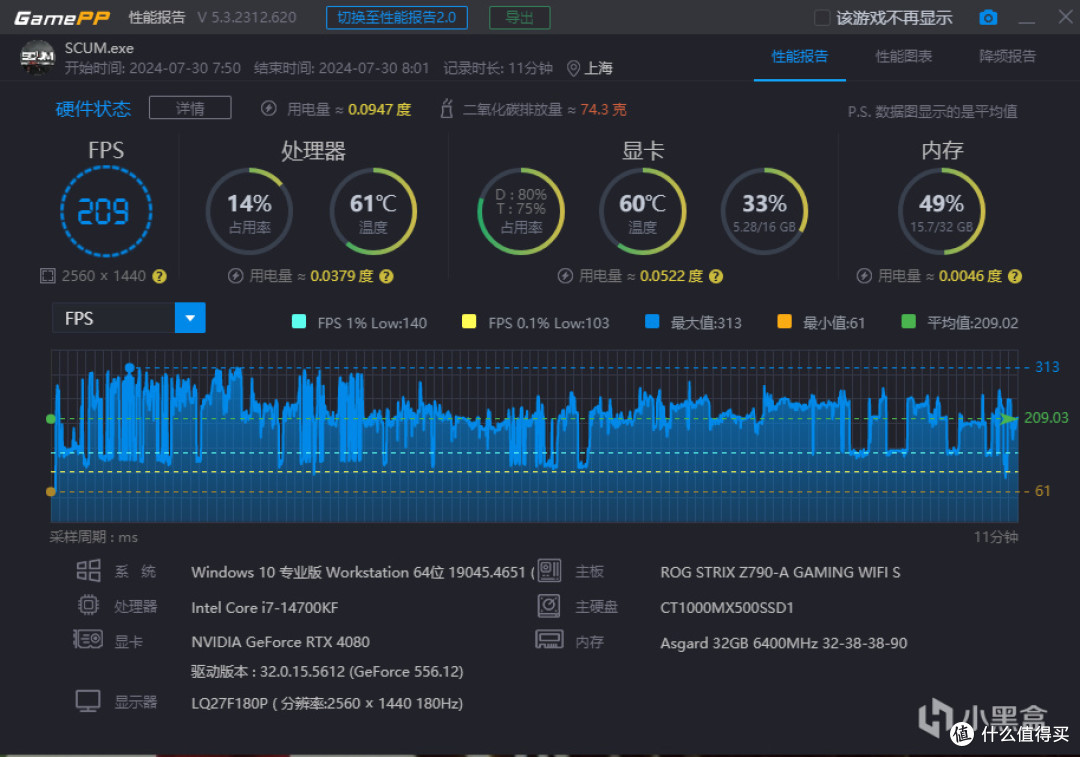Viewport: 1080px width, 757px height.
Task: Click the LQ27F180P monitor text
Action: [327, 703]
